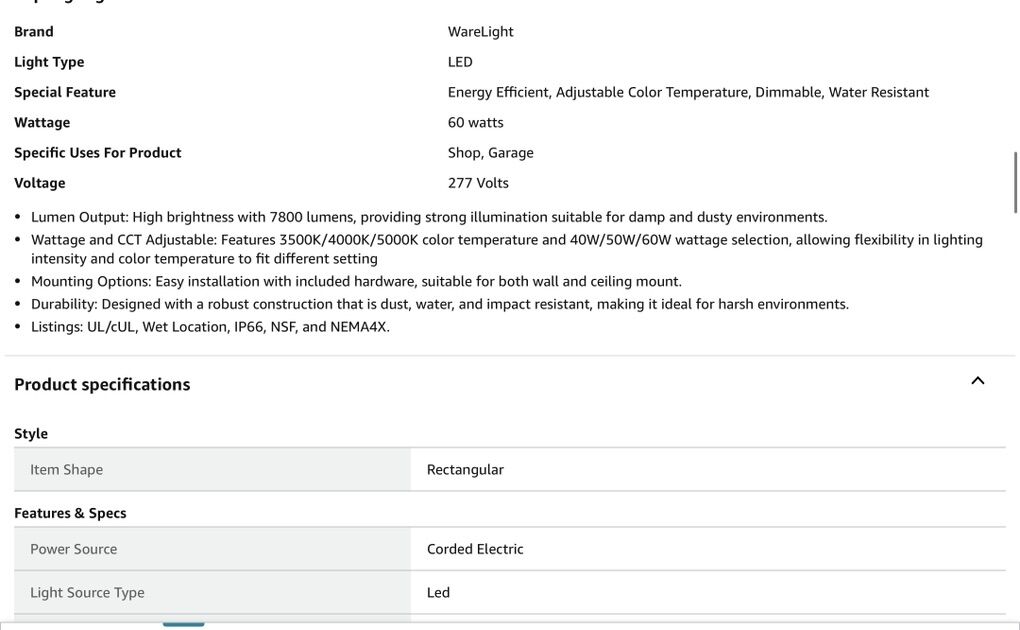Click the Durability bullet point

439,304
